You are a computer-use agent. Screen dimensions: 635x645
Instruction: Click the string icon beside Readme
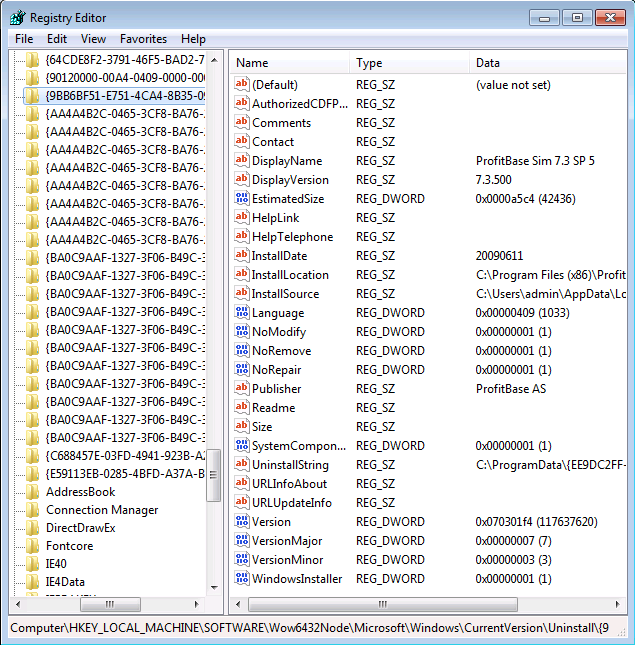coord(242,407)
